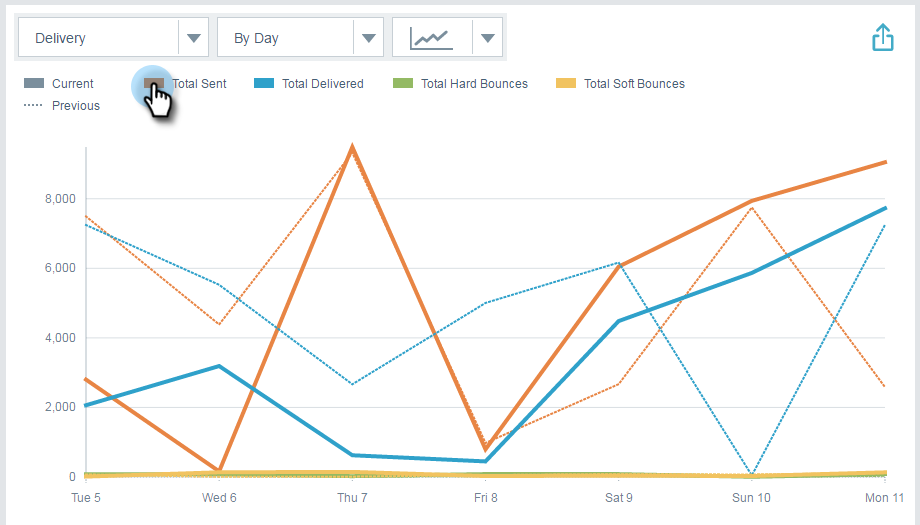
Task: Click the Total Sent legend label
Action: tap(199, 84)
